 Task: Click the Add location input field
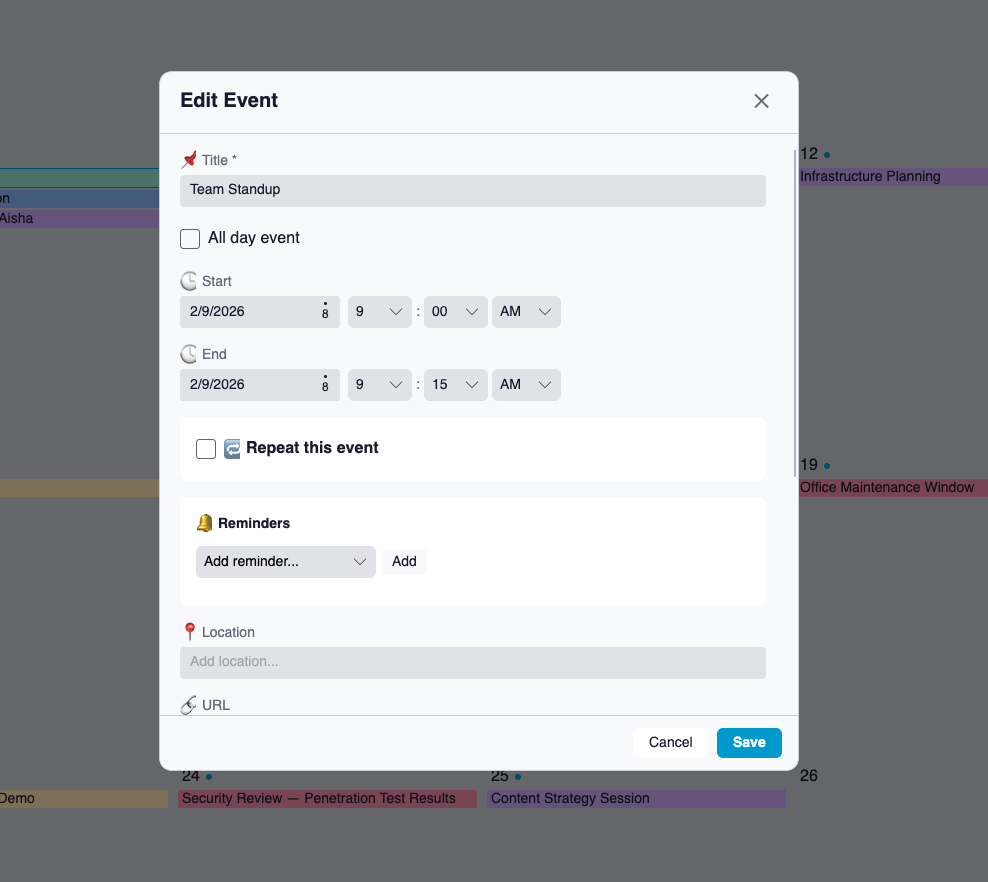pyautogui.click(x=472, y=662)
